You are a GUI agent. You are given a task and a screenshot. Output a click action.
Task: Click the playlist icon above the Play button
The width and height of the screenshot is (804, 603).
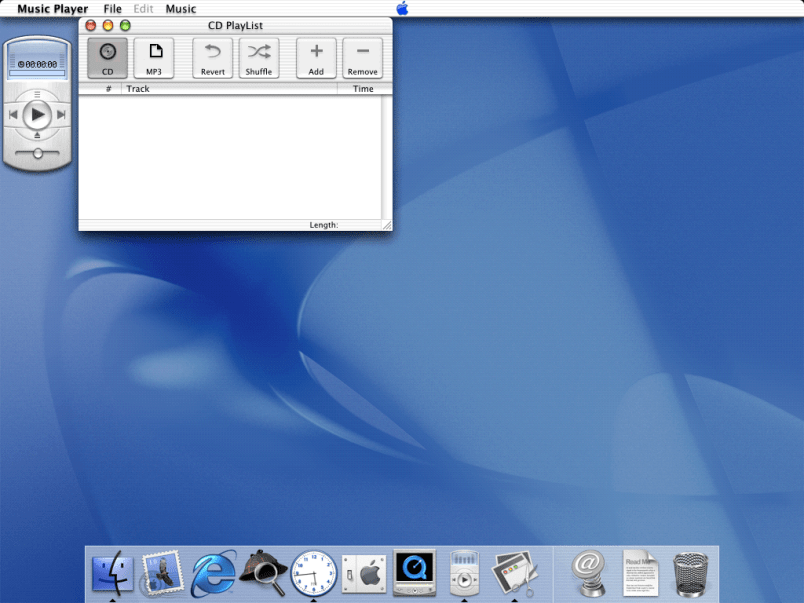coord(38,94)
